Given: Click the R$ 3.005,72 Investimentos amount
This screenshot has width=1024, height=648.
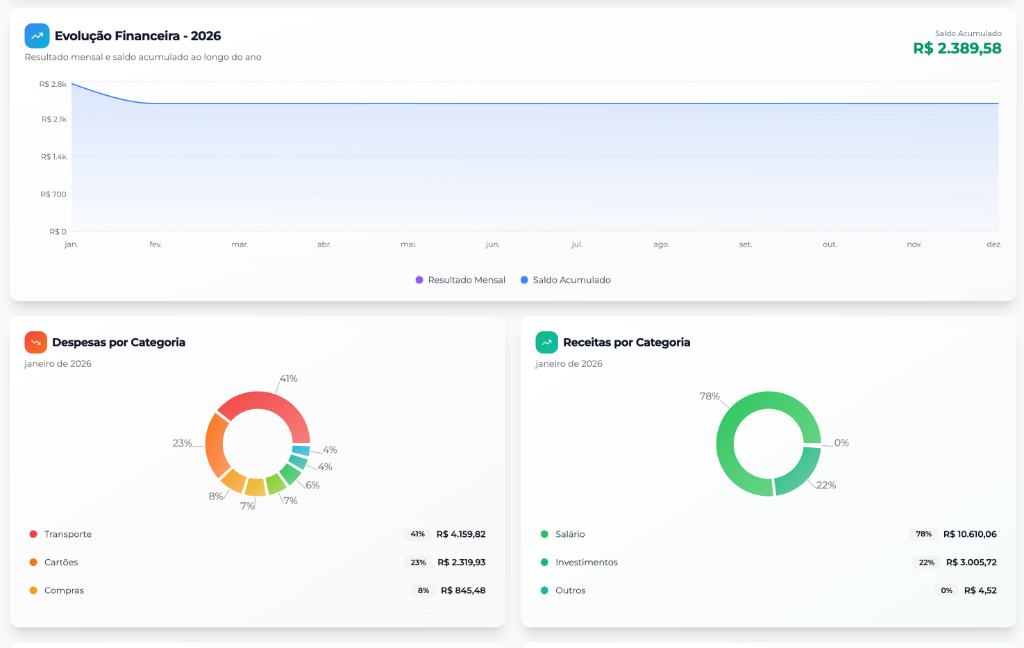Looking at the screenshot, I should point(971,562).
